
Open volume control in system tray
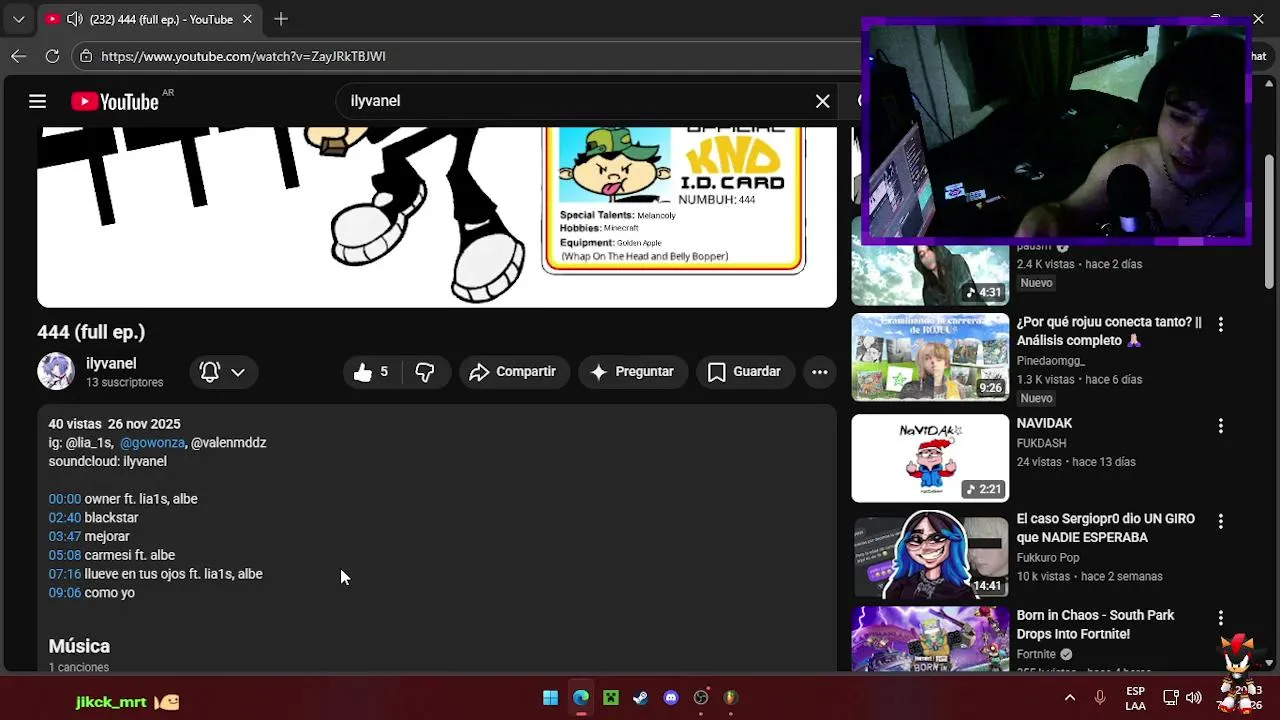click(1193, 698)
